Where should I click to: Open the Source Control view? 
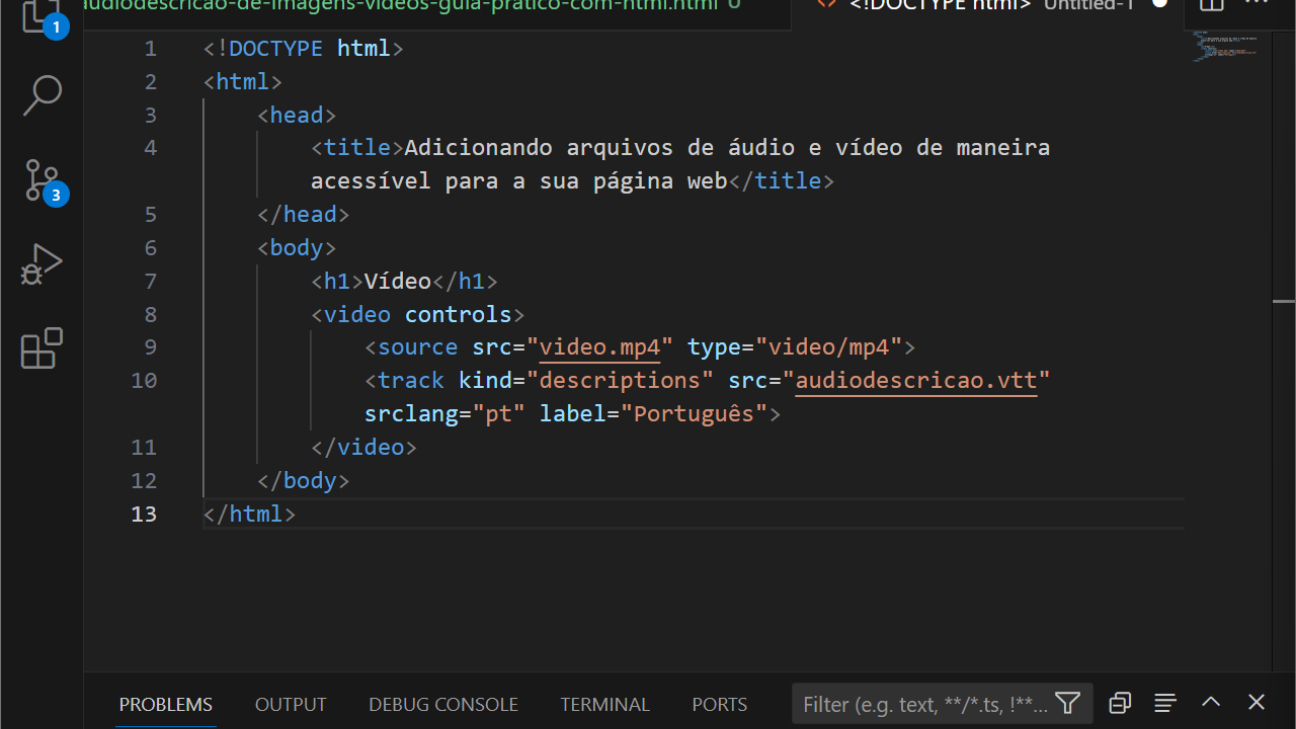(x=41, y=180)
